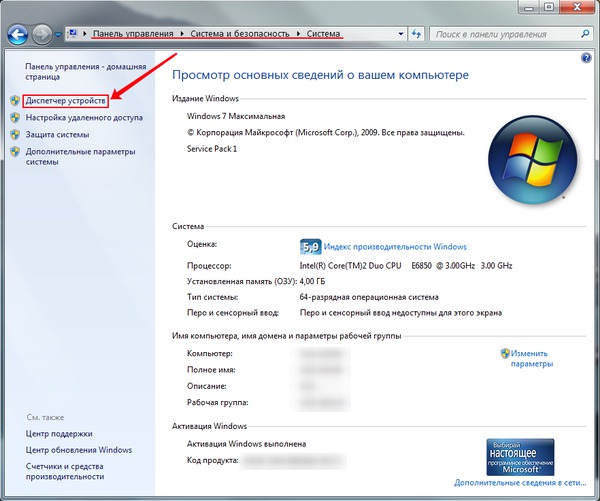Click the shield icon beside Дополнительные параметры системы

coord(15,152)
